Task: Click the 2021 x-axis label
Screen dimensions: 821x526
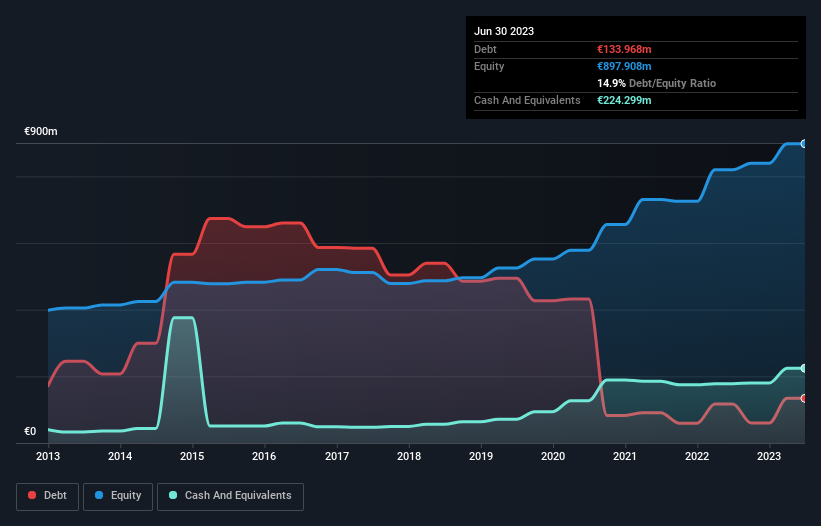Action: 625,456
